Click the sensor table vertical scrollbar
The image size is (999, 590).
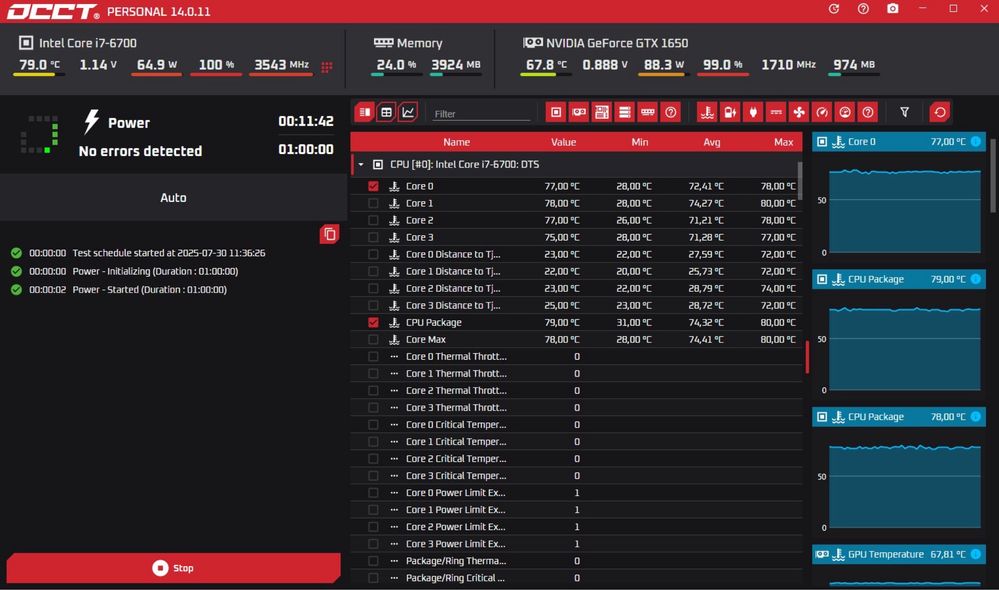pos(800,181)
